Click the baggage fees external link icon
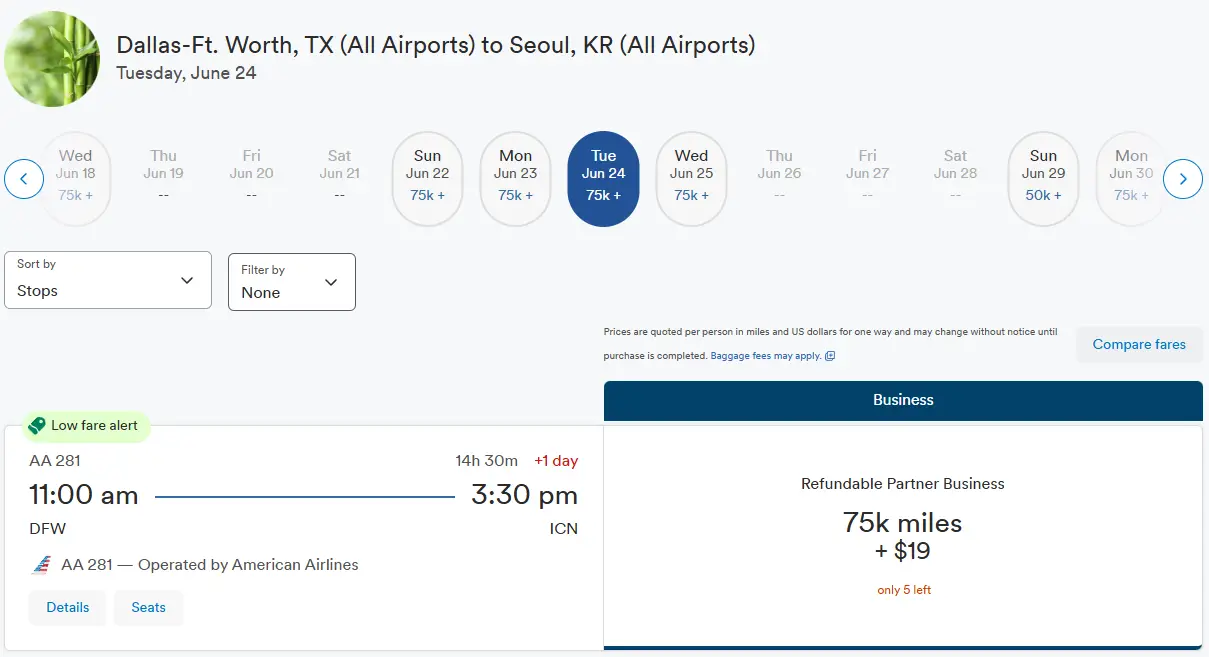The image size is (1209, 657). pos(830,356)
